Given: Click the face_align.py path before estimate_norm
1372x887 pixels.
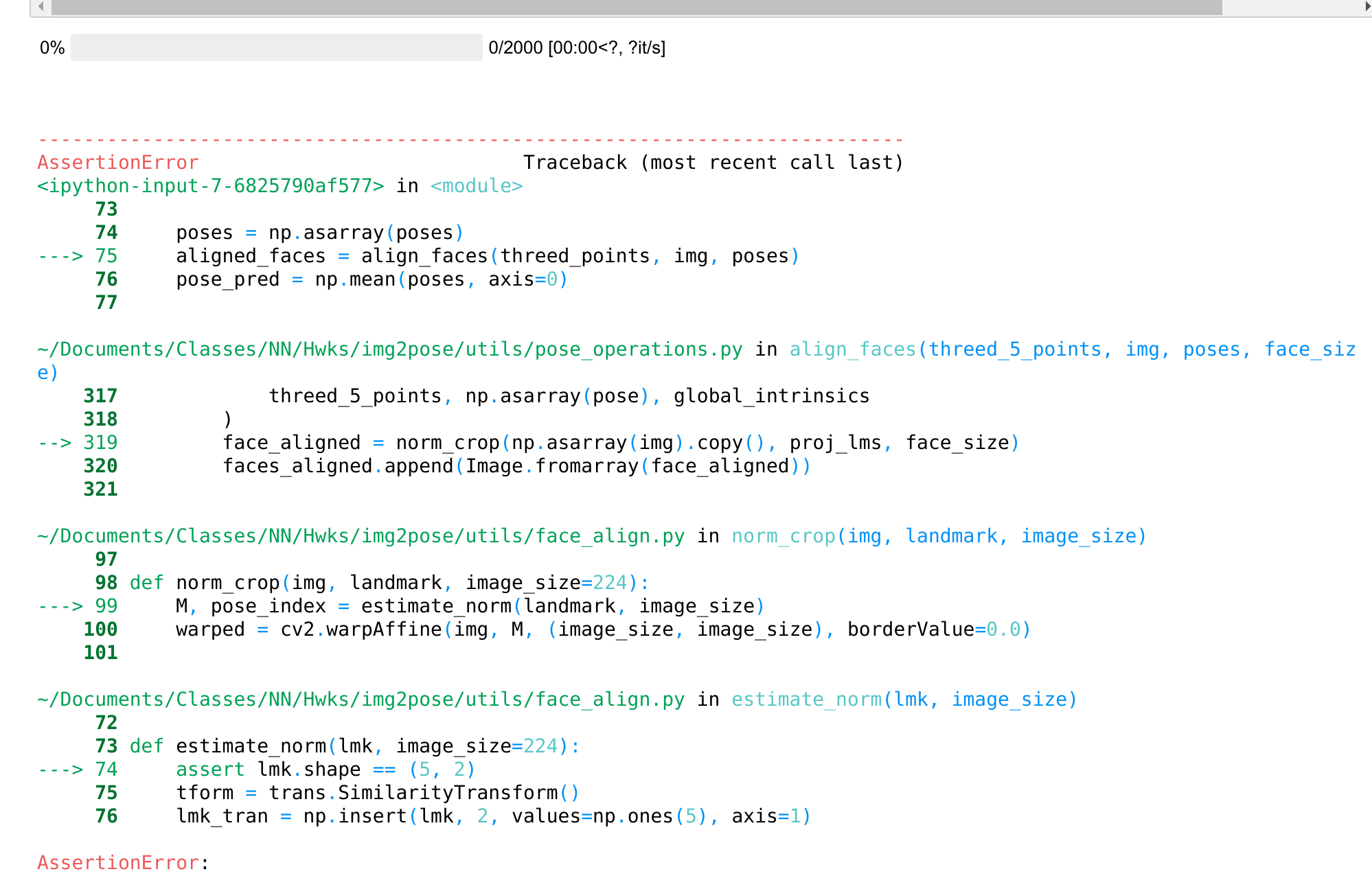Looking at the screenshot, I should tap(361, 700).
